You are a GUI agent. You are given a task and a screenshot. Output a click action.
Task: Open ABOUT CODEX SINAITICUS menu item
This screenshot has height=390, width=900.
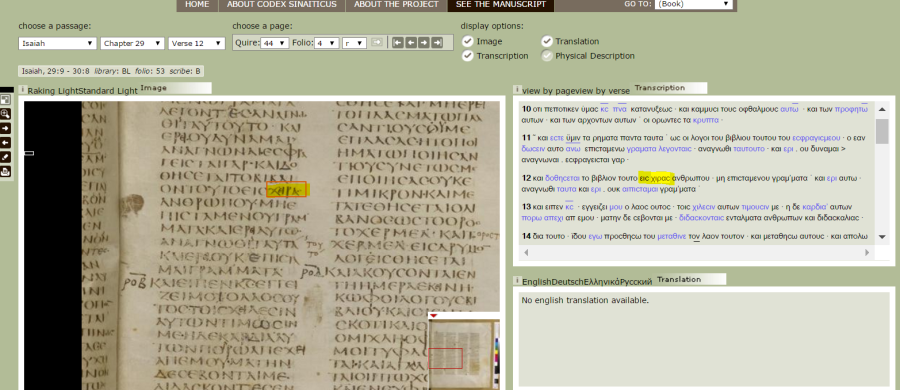pyautogui.click(x=282, y=5)
